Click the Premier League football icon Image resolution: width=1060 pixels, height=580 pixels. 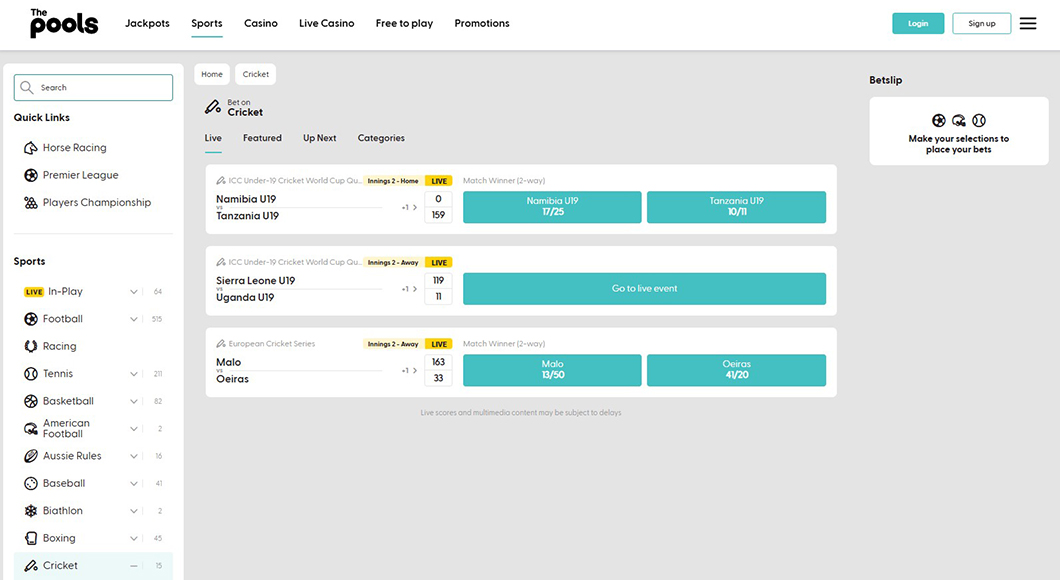(30, 175)
